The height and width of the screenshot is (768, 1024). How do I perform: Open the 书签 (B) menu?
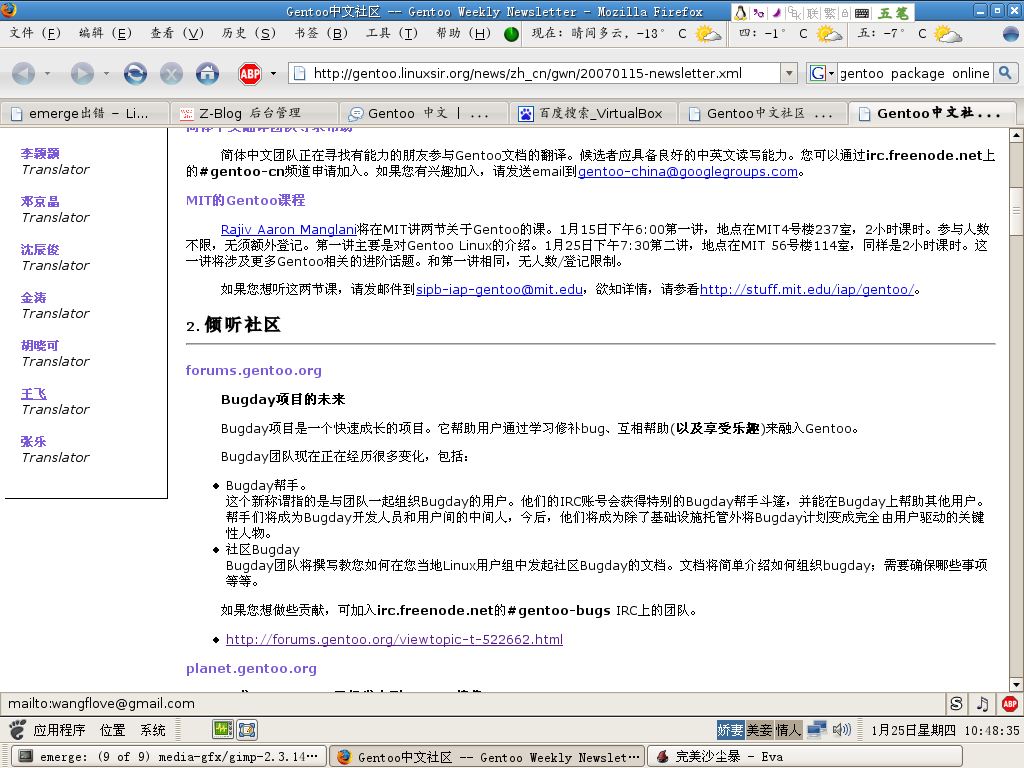tap(321, 33)
